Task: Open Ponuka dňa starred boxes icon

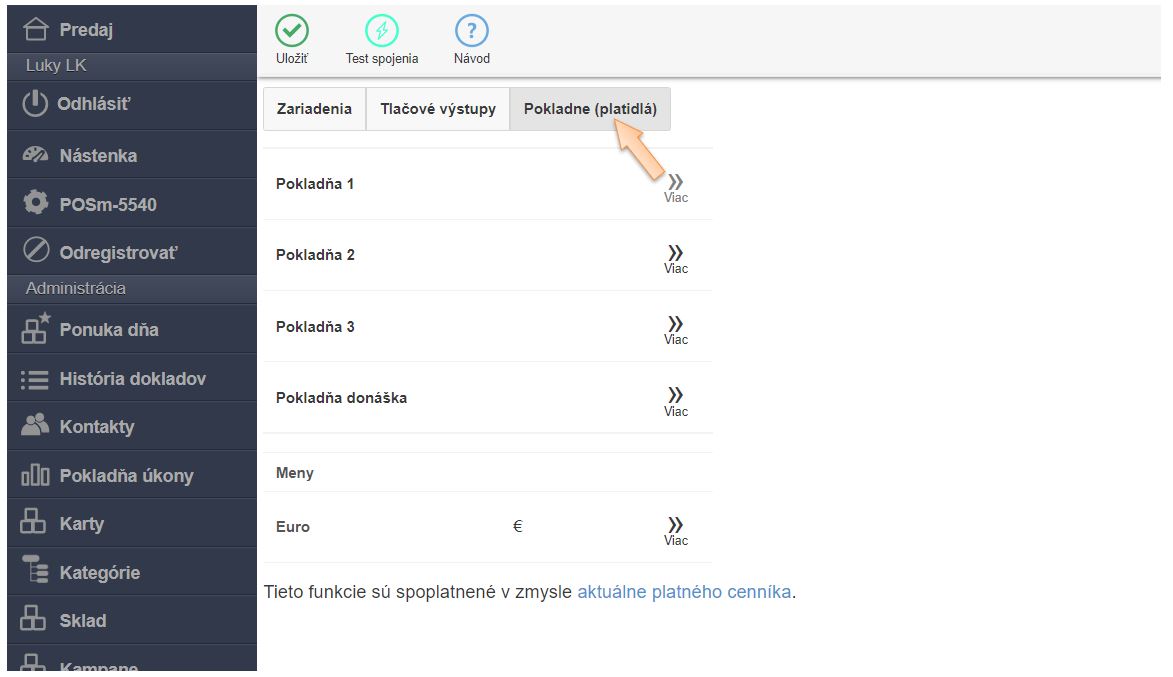Action: 35,328
